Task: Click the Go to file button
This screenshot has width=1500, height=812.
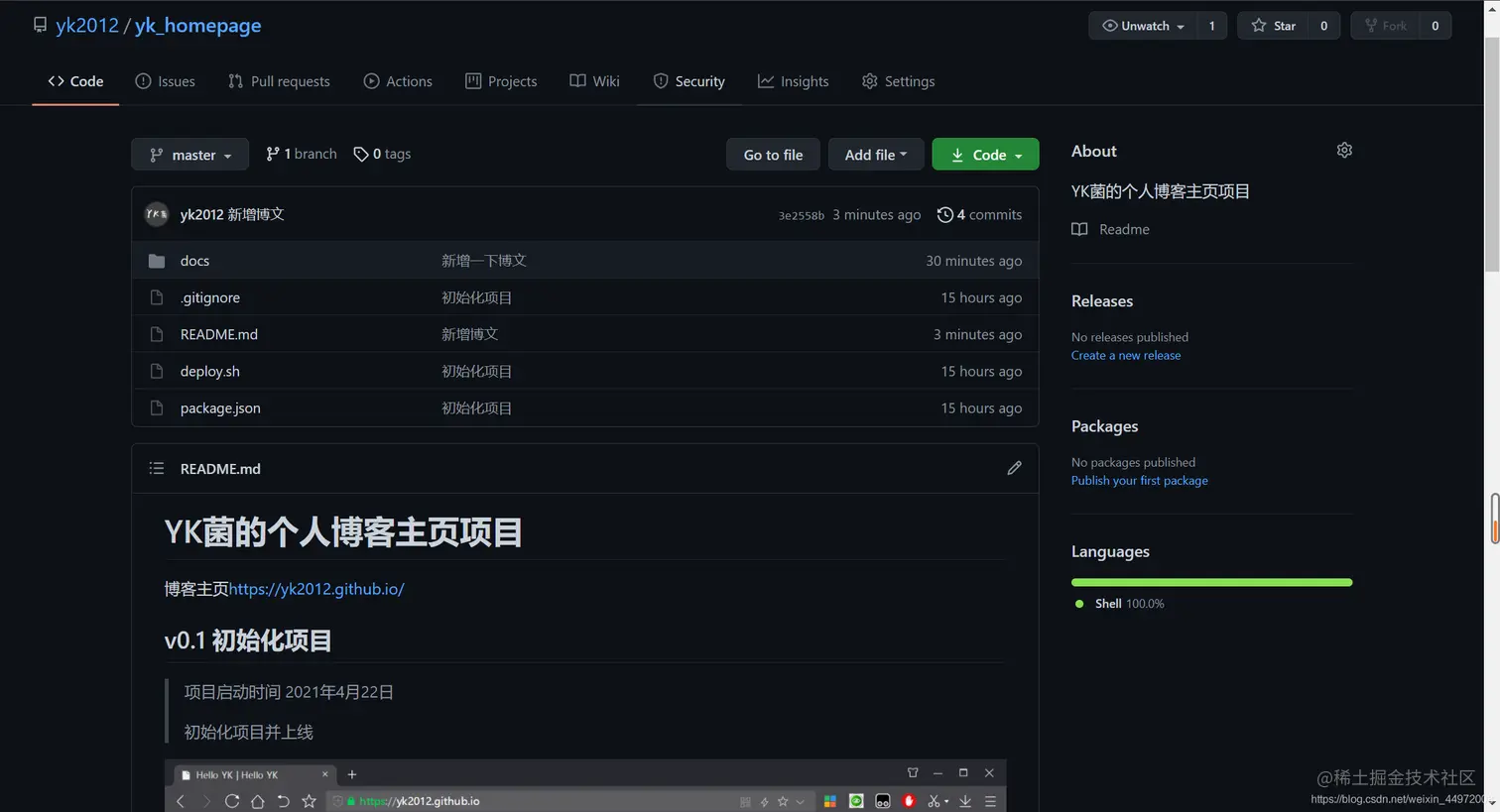Action: [773, 155]
